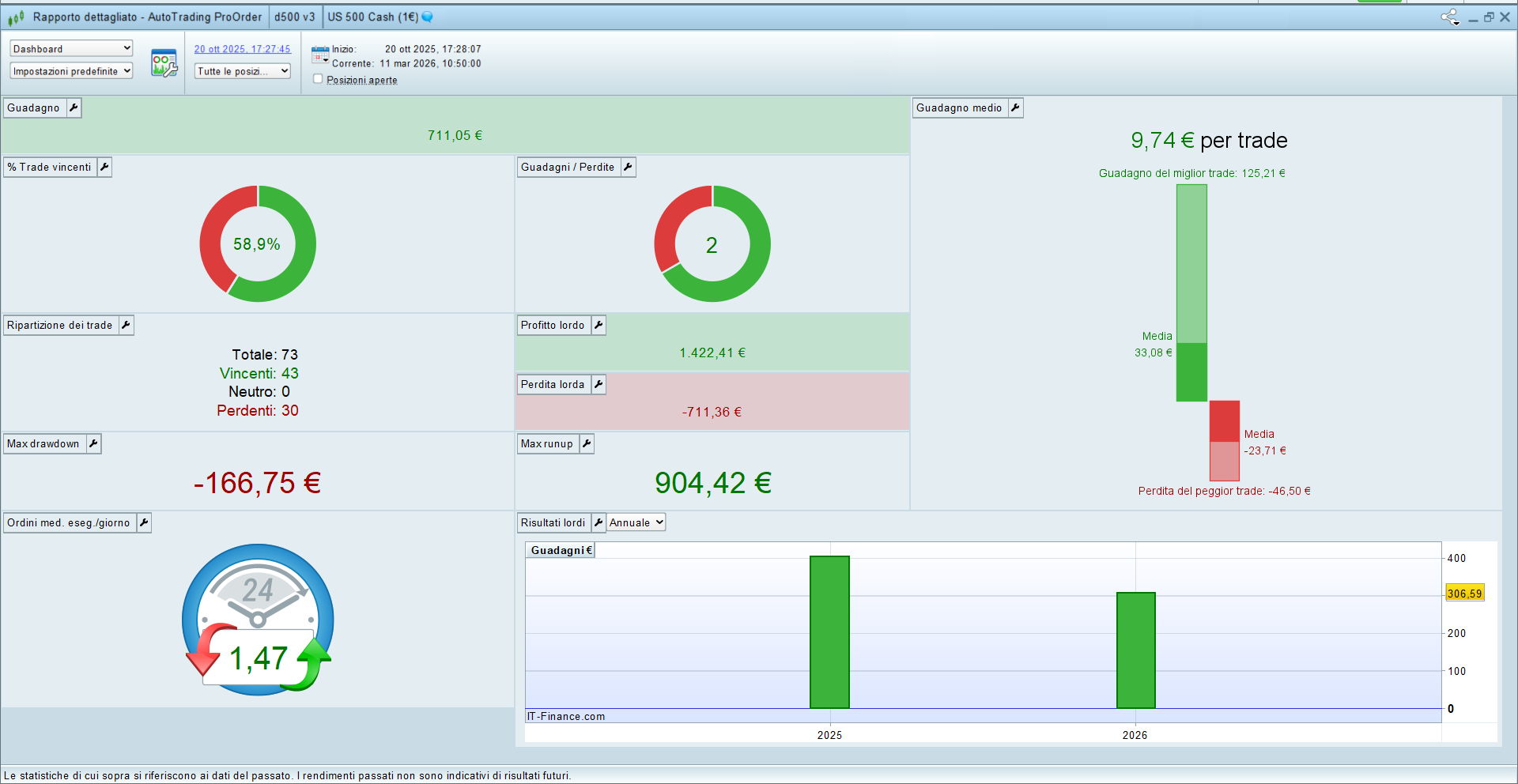
Task: Click the share icon in title bar
Action: pyautogui.click(x=1448, y=17)
